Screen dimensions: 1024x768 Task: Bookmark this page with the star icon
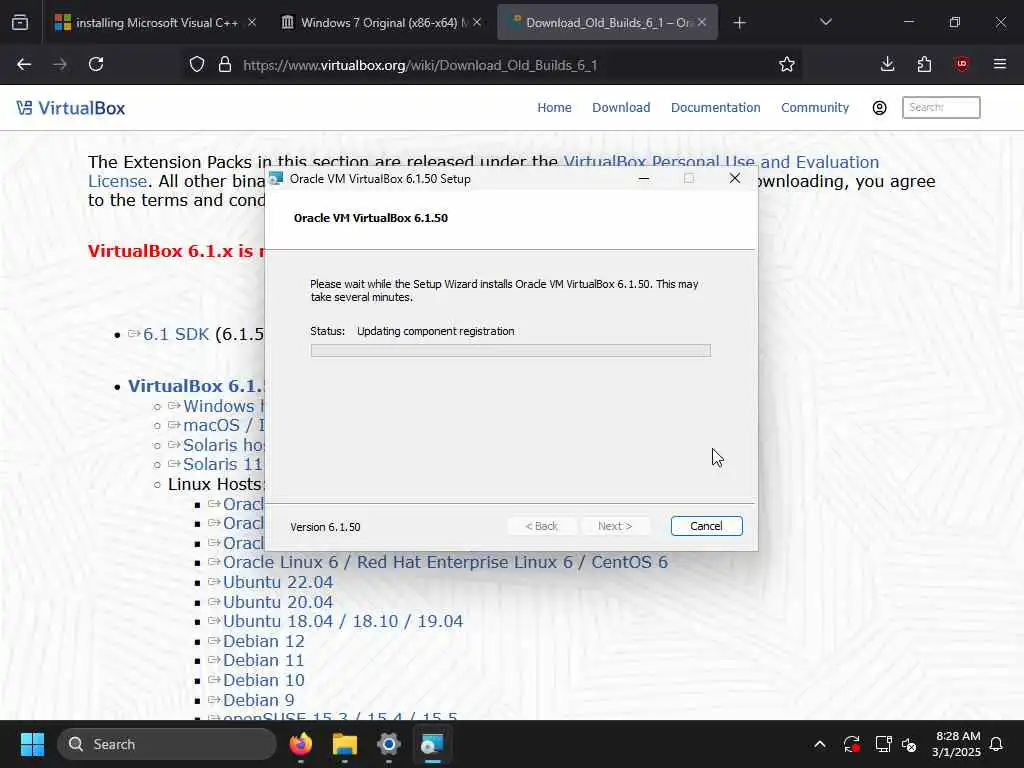coord(786,65)
